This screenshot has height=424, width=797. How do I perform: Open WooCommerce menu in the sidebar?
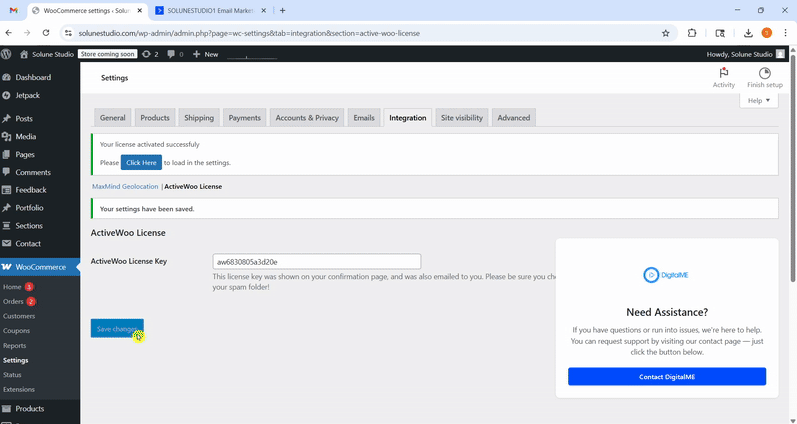[40, 267]
